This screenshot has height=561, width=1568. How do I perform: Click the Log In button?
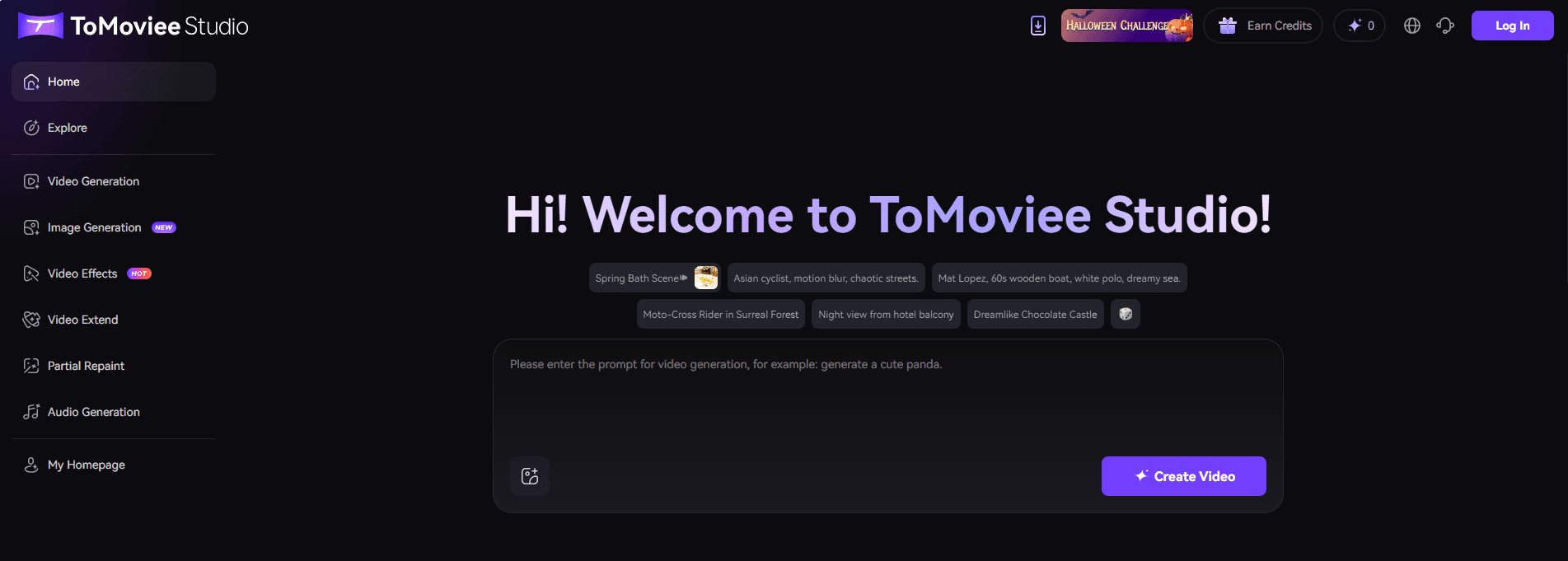pos(1513,26)
